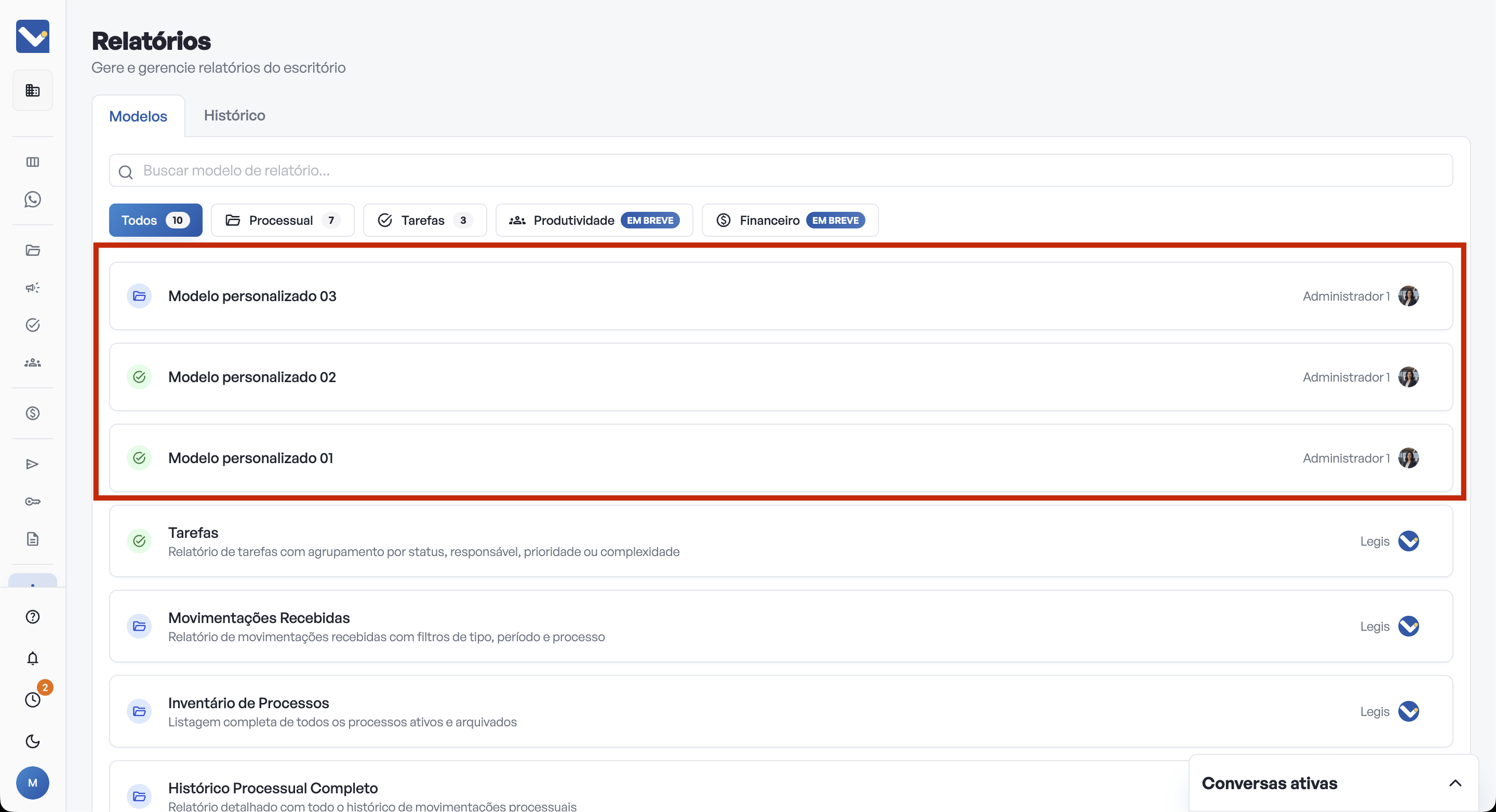Filter by Tarefas category chip

click(x=424, y=220)
